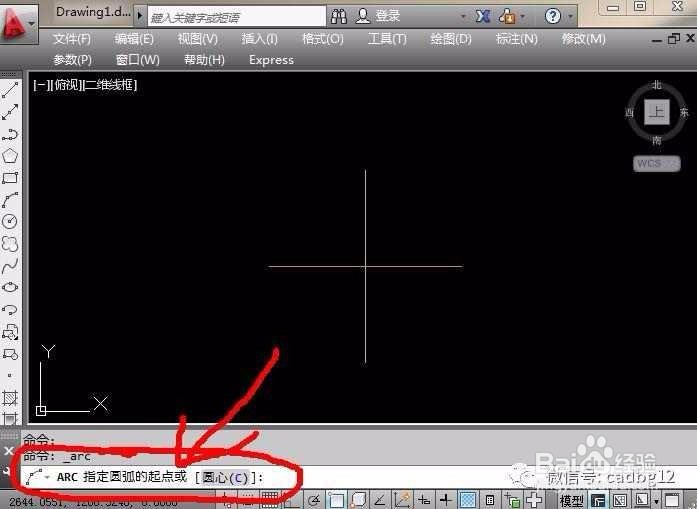Toggle Polar Tracking in status bar
Viewport: 697px width, 509px height.
[314, 501]
